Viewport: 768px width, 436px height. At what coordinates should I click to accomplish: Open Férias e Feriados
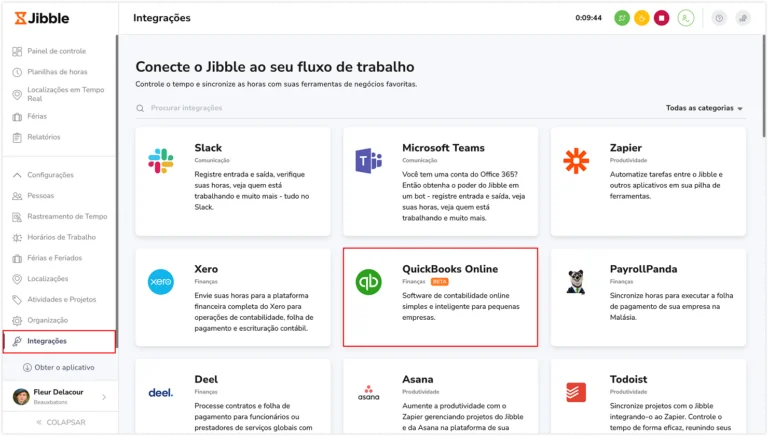54,258
